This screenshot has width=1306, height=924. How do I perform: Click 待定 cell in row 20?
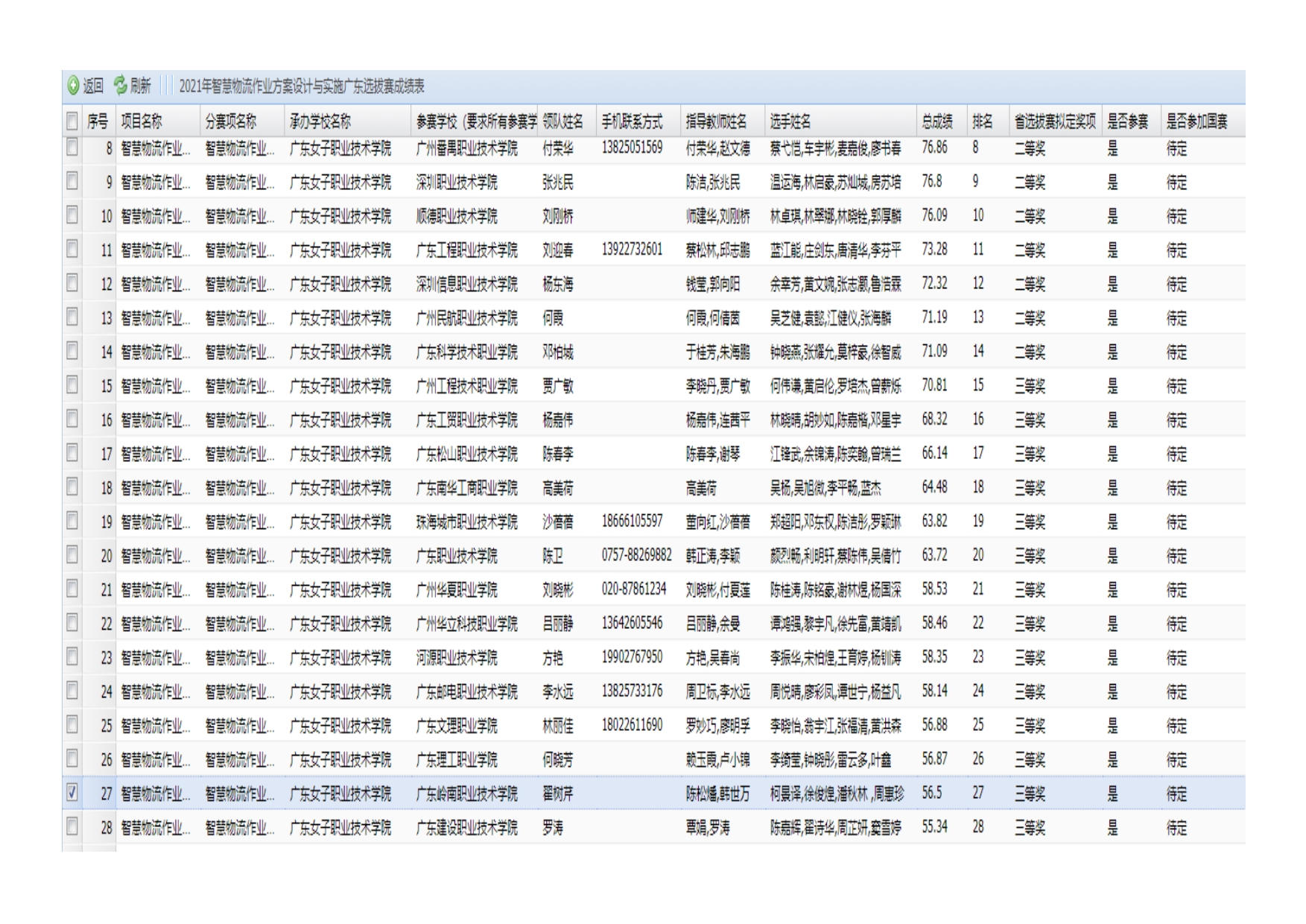coord(1176,556)
